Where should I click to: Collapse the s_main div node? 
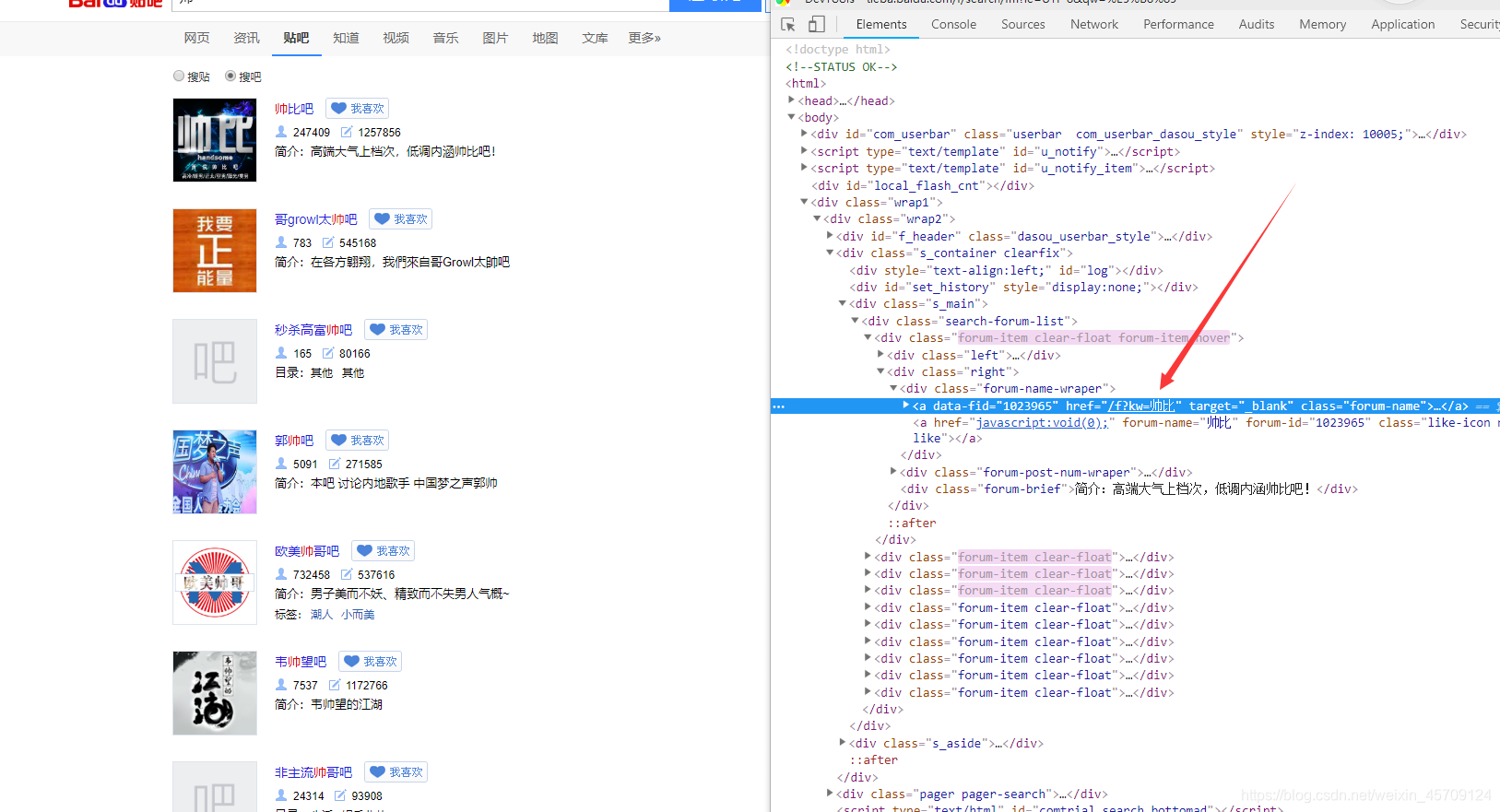tap(842, 303)
